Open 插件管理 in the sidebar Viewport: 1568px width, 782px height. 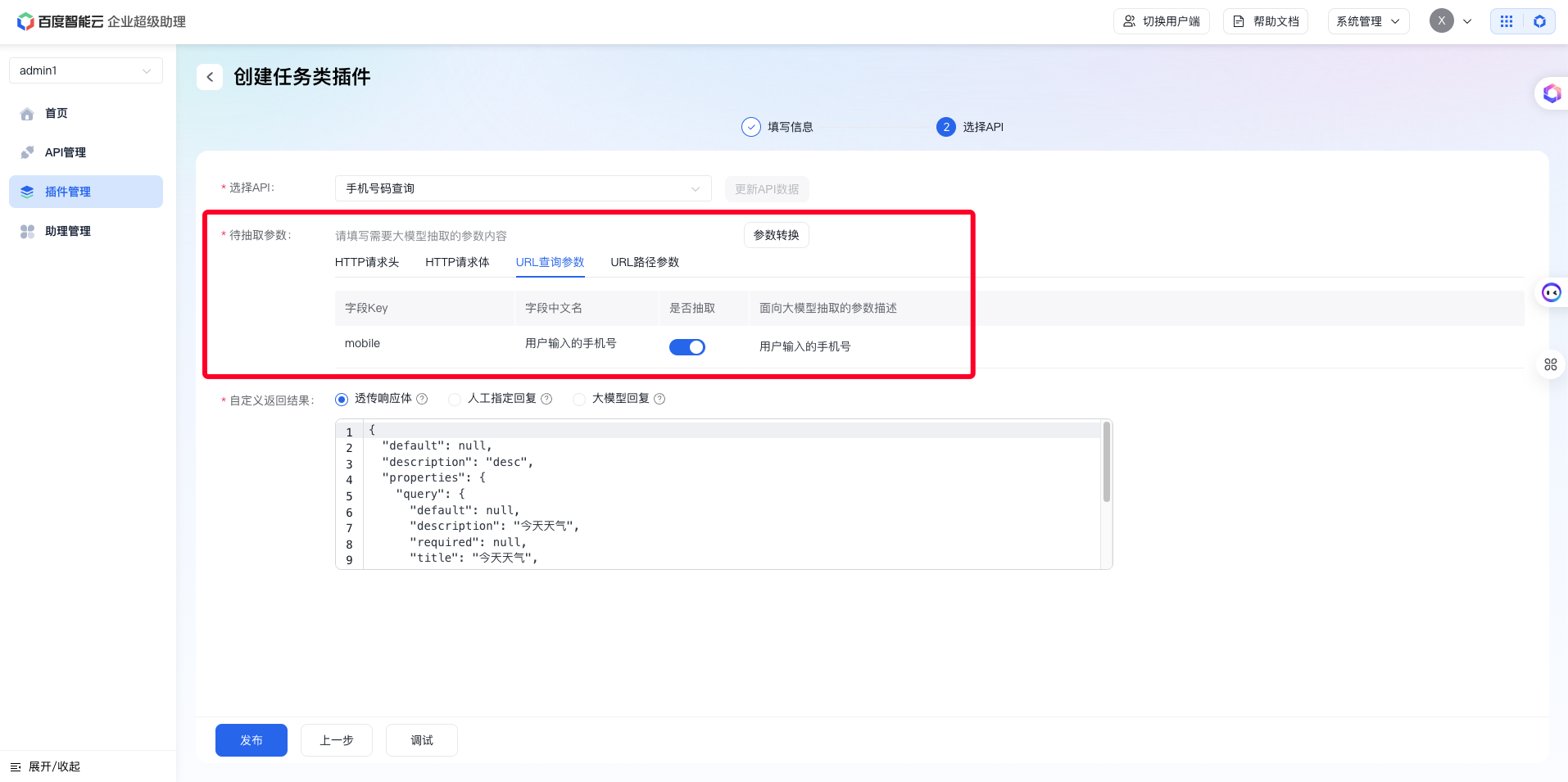(x=86, y=192)
